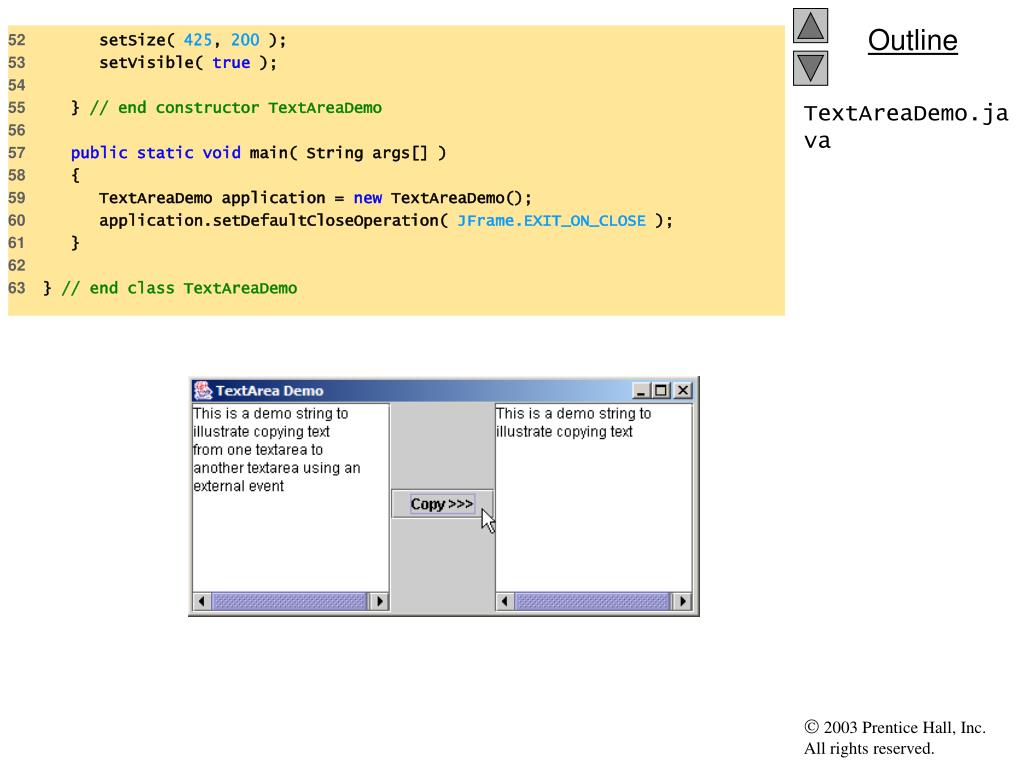The height and width of the screenshot is (768, 1024).
Task: Click the TextArea Demo window title text
Action: pos(270,391)
